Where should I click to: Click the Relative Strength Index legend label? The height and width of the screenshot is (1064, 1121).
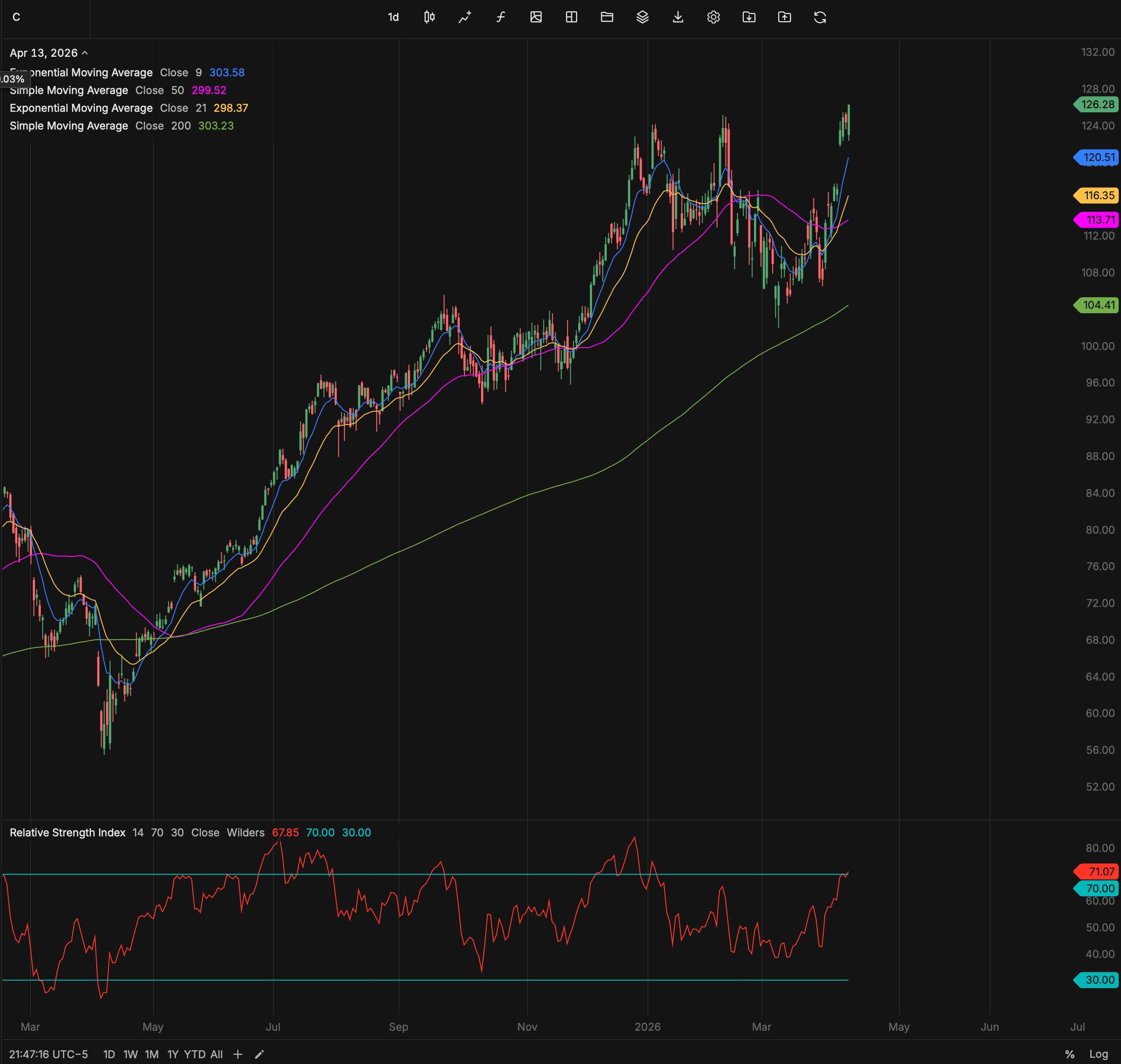click(67, 832)
